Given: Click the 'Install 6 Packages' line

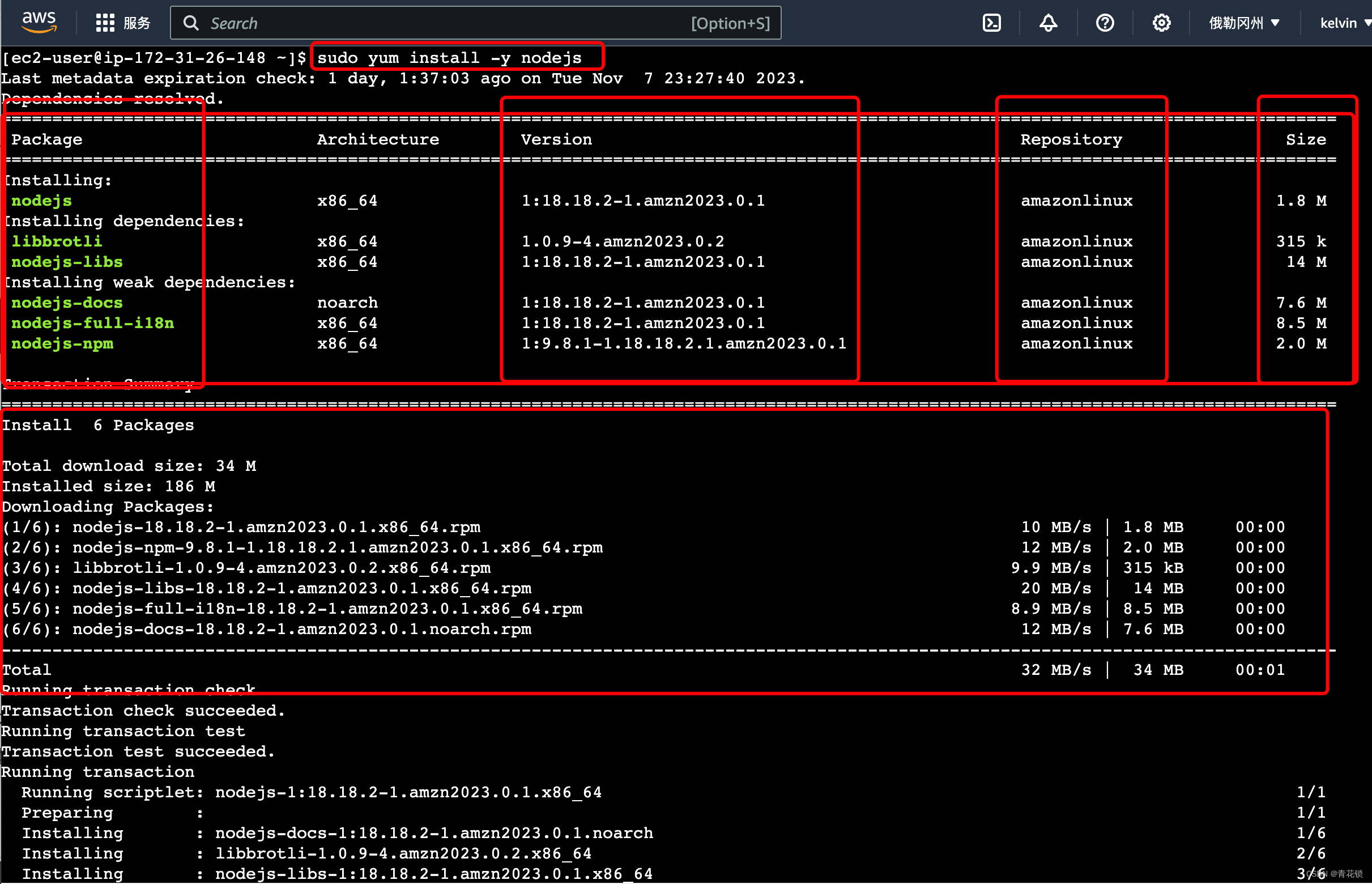Looking at the screenshot, I should (x=98, y=426).
